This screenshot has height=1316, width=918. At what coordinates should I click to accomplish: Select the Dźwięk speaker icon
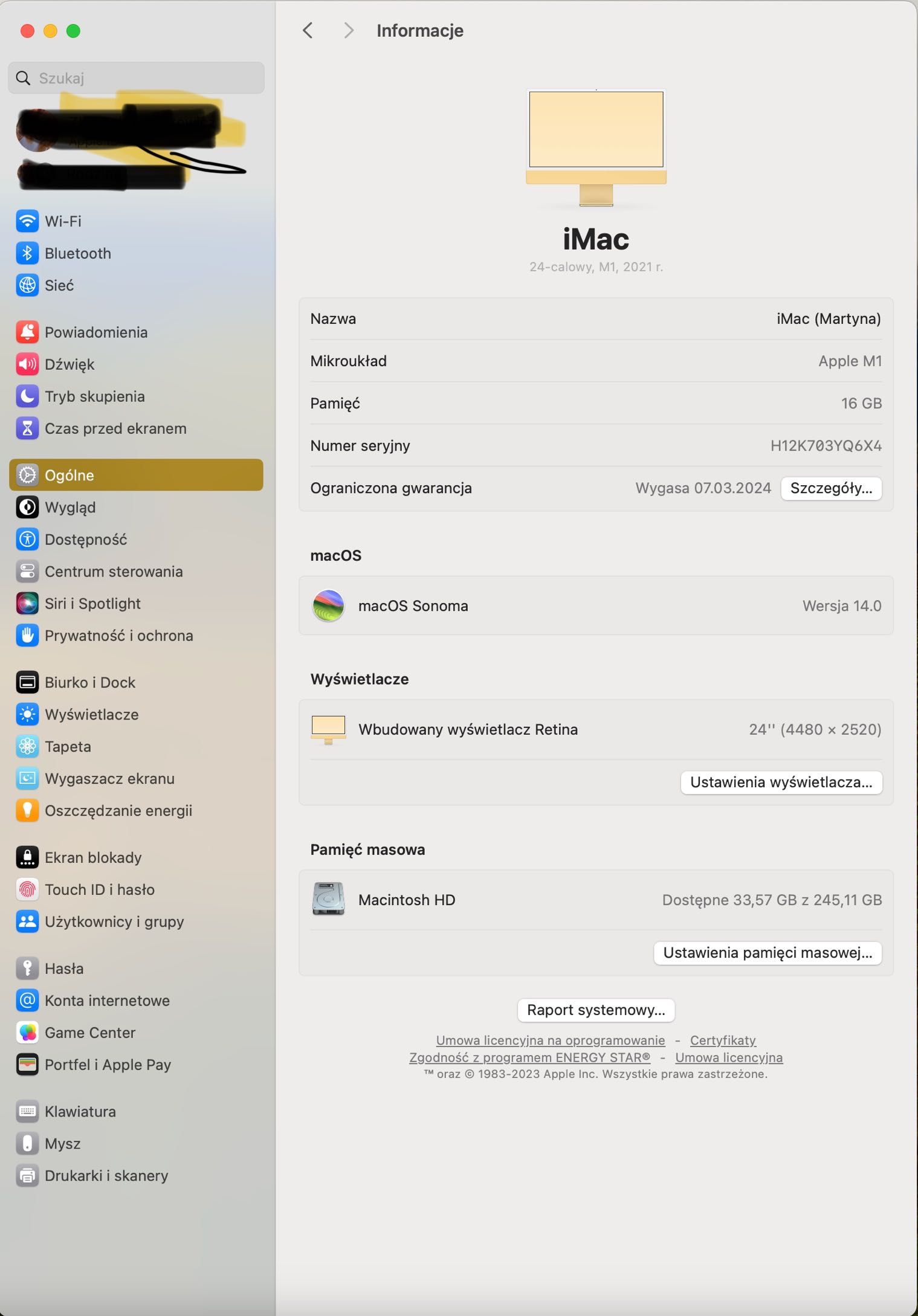tap(27, 364)
